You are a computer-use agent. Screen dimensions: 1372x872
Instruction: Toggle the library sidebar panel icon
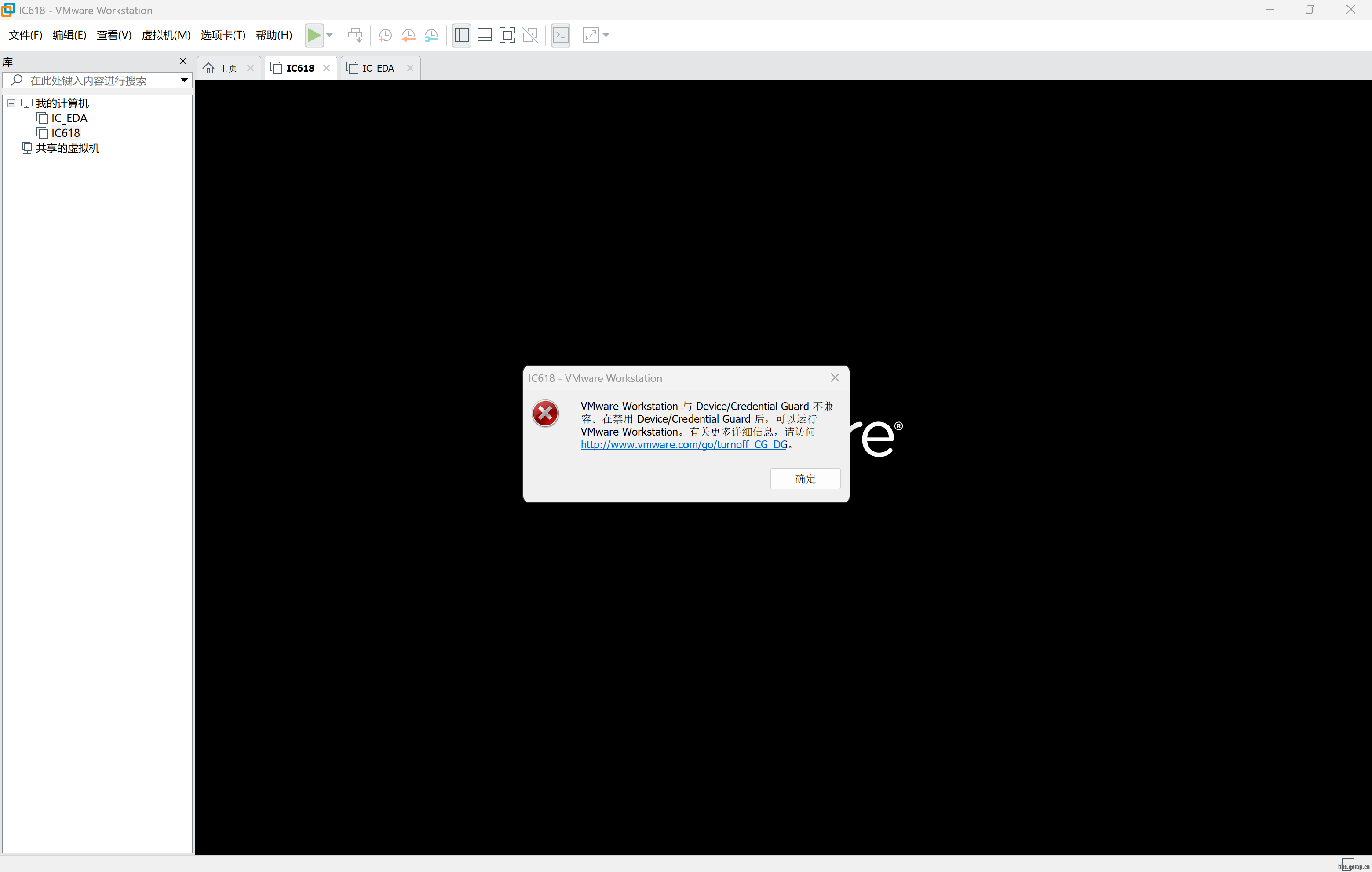(461, 35)
